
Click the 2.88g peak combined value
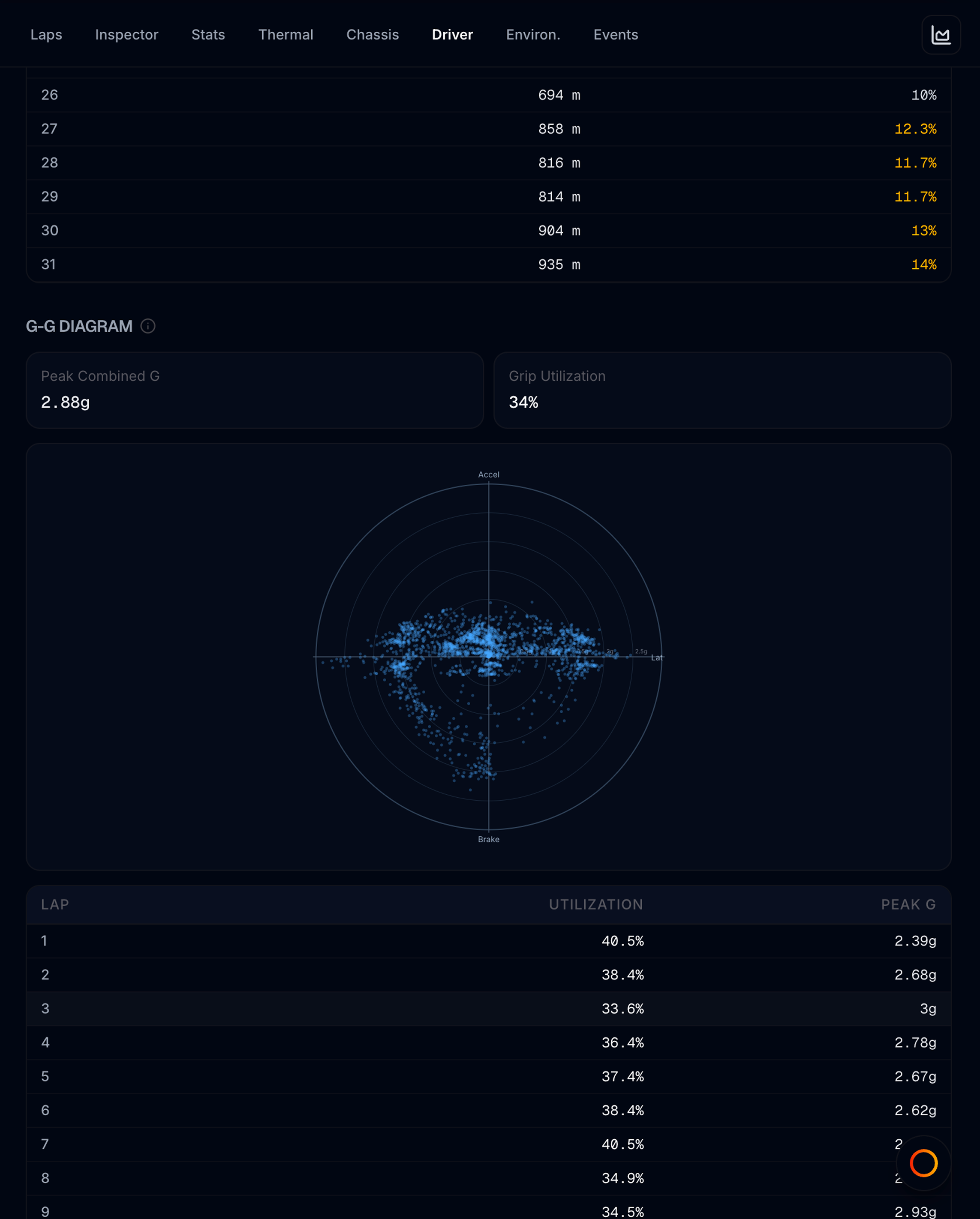click(65, 402)
